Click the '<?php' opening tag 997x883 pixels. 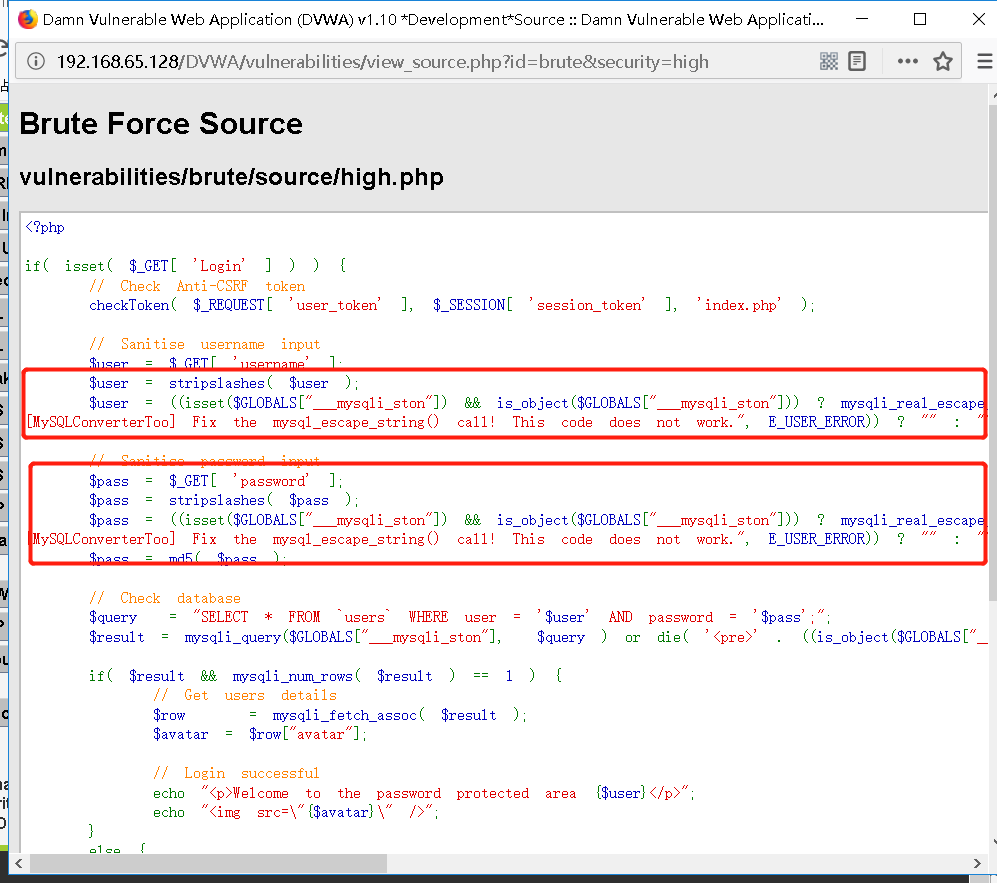45,227
